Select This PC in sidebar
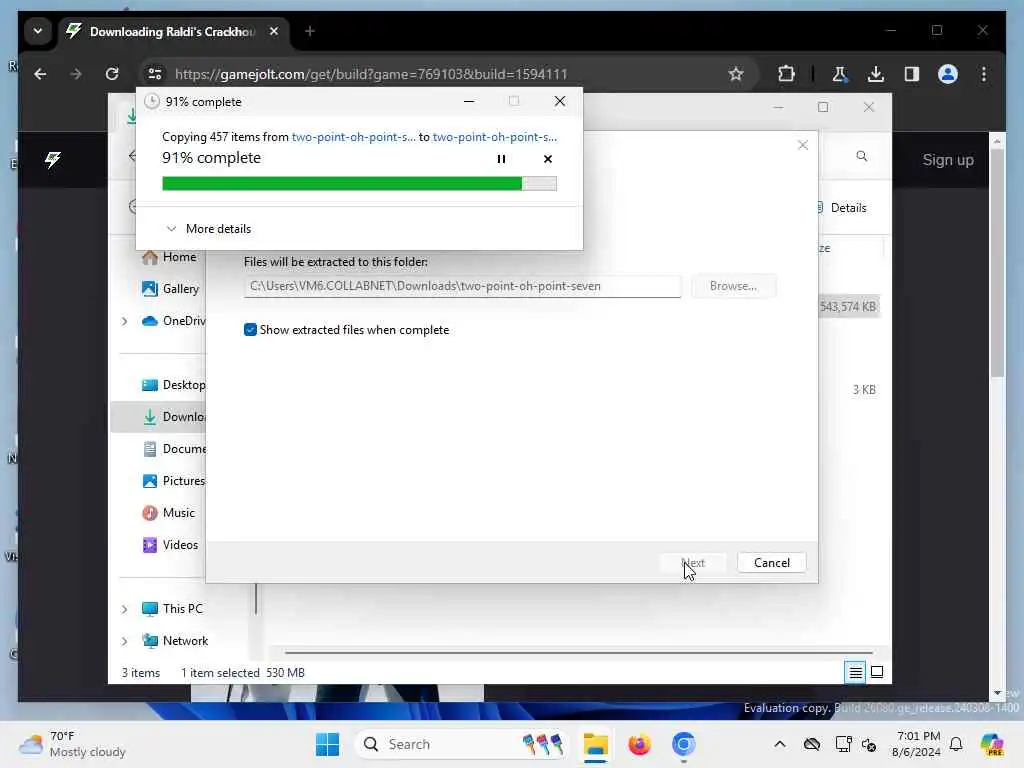1024x768 pixels. (x=172, y=609)
